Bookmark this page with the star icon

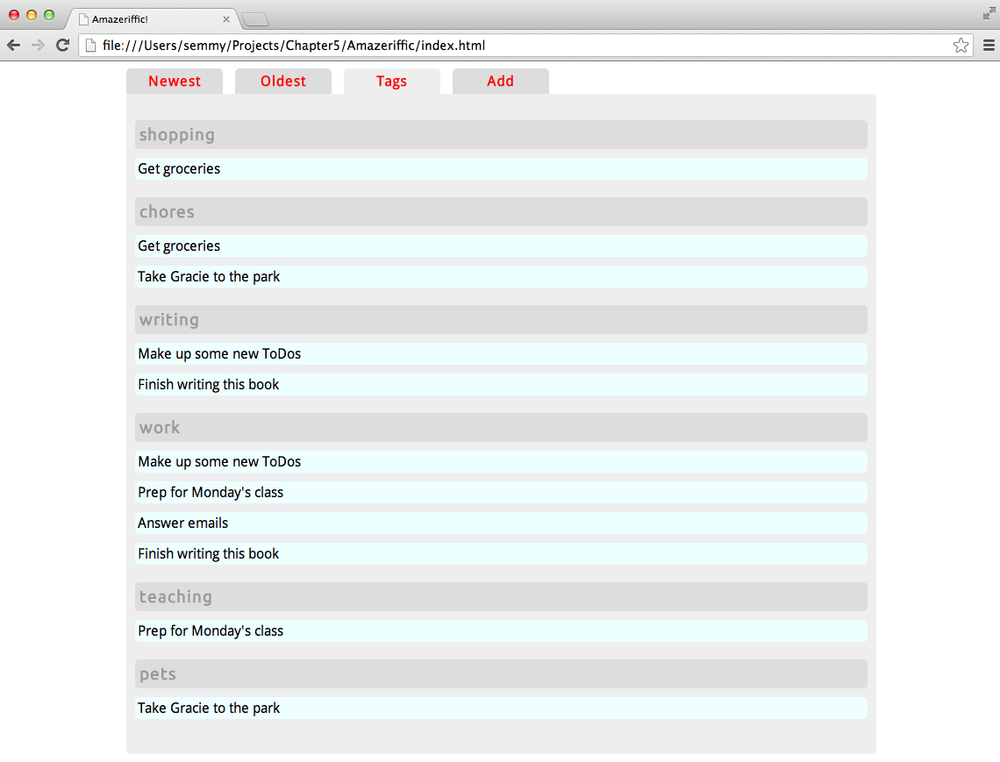tap(961, 45)
